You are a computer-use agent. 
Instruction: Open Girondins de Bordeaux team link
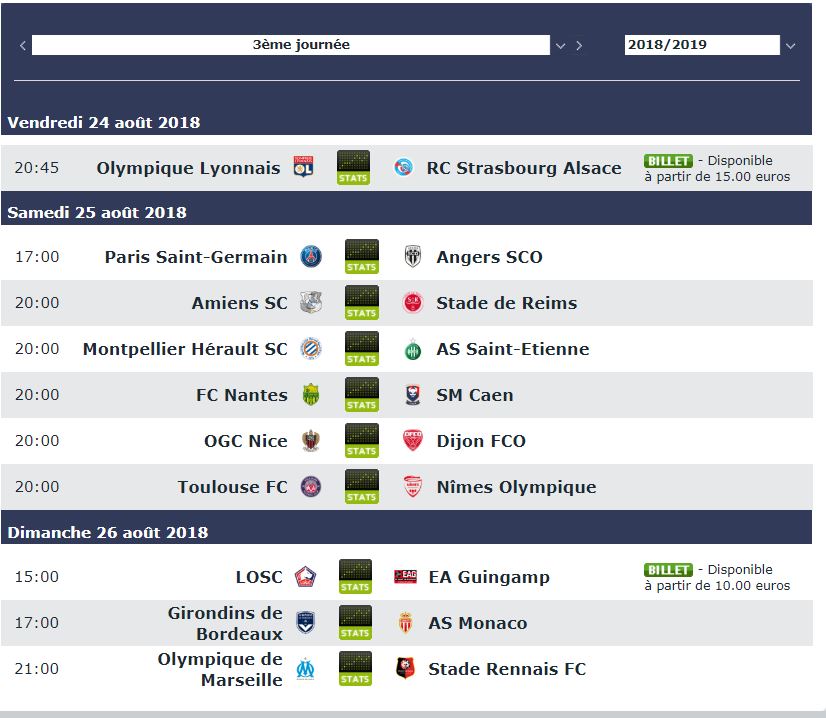tap(225, 623)
